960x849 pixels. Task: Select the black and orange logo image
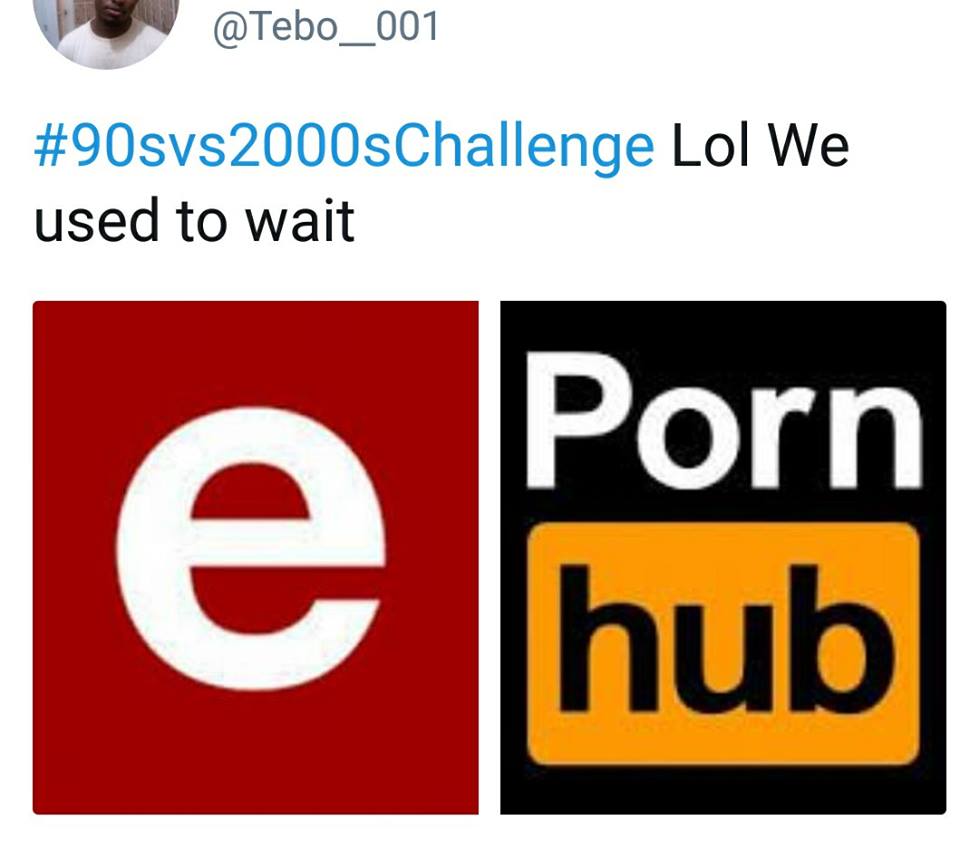(x=723, y=557)
